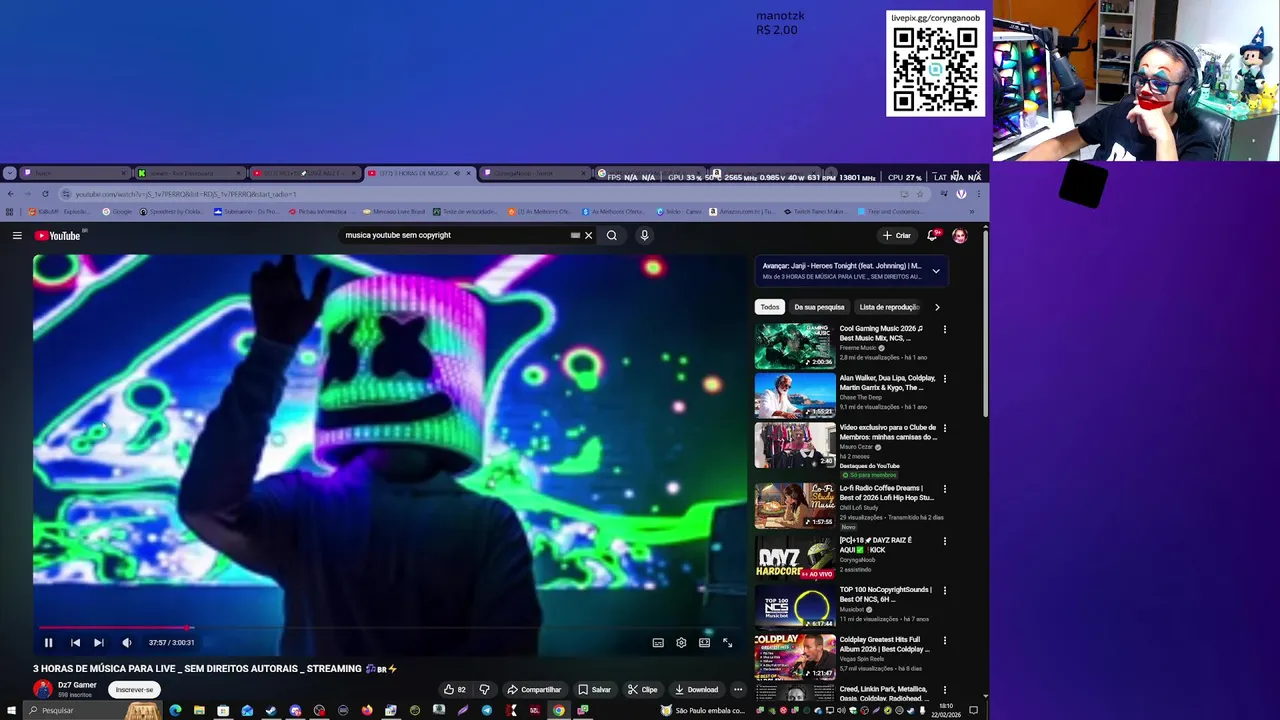
Task: Open the browser tab search dropdown arrow
Action: tap(9, 173)
